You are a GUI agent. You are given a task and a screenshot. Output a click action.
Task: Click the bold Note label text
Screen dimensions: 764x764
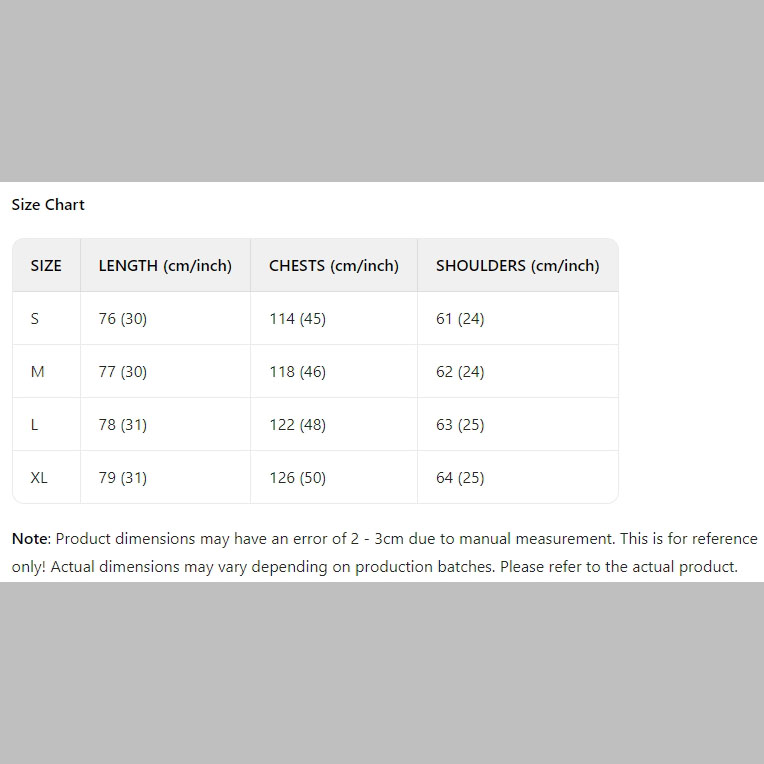(29, 539)
